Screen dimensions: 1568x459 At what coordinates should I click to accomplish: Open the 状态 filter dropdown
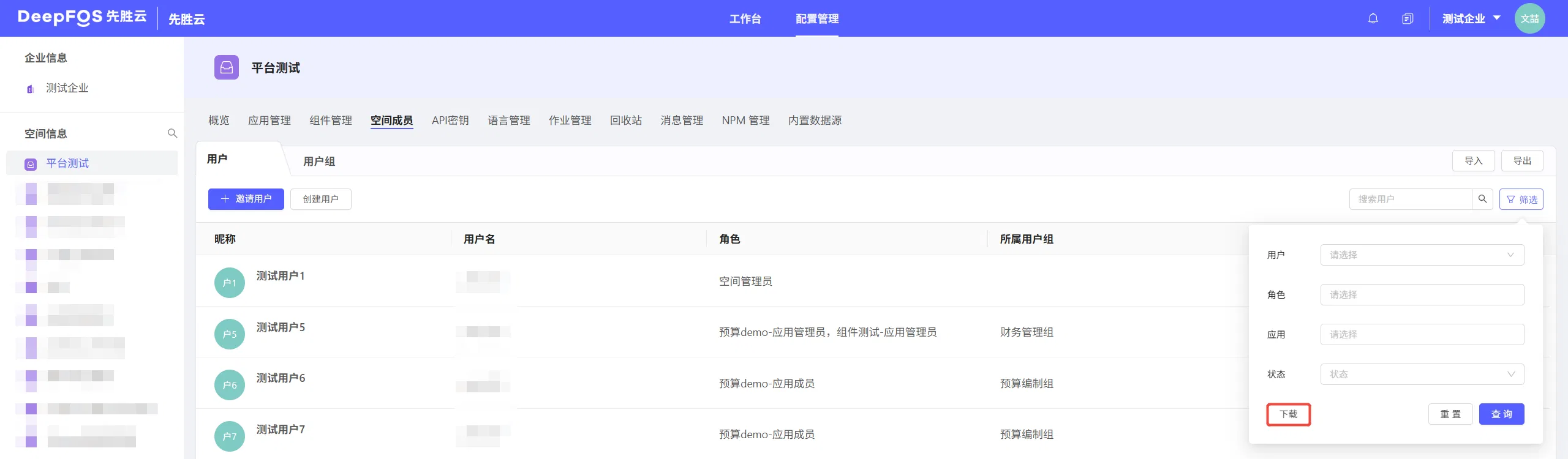coord(1422,375)
